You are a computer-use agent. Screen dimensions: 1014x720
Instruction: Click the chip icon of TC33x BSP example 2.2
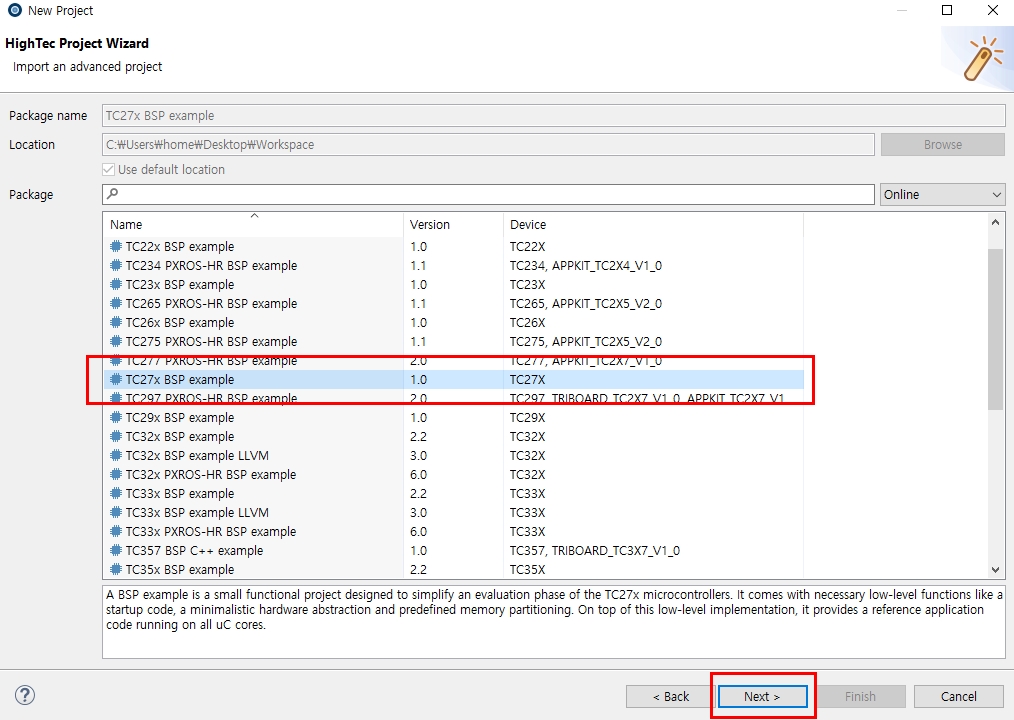coord(116,494)
